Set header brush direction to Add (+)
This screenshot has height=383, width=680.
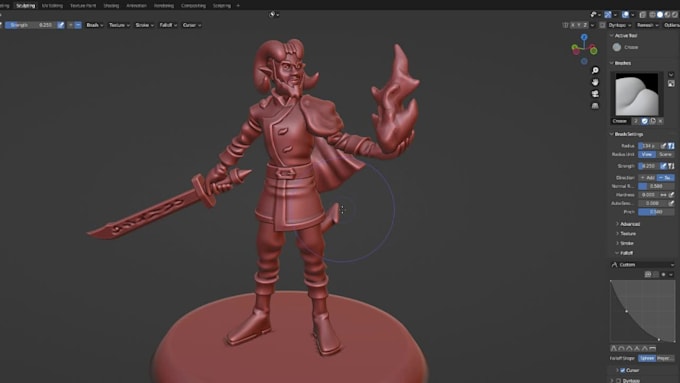point(71,25)
